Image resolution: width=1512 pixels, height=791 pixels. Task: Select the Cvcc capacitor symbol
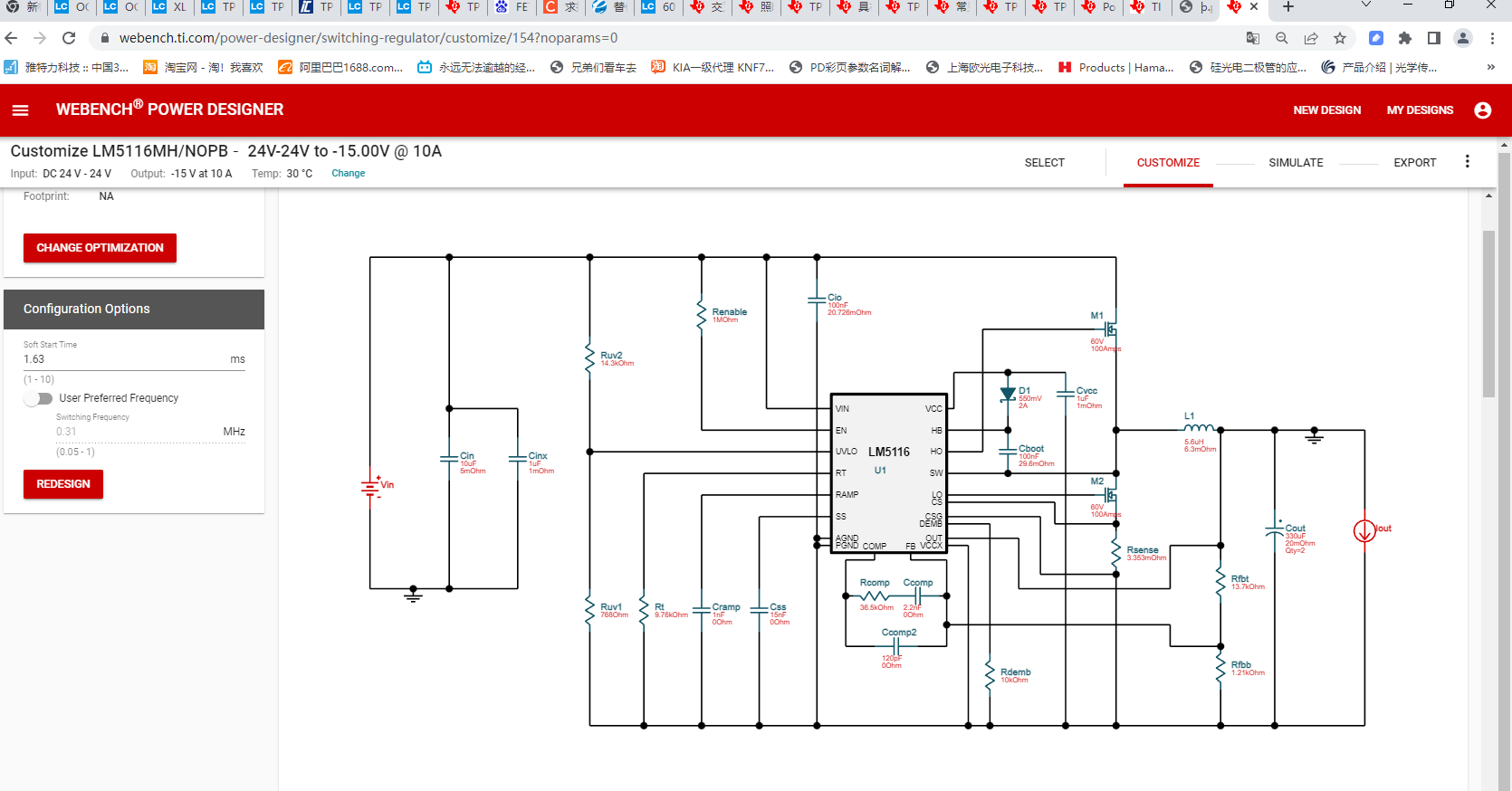(x=1066, y=395)
